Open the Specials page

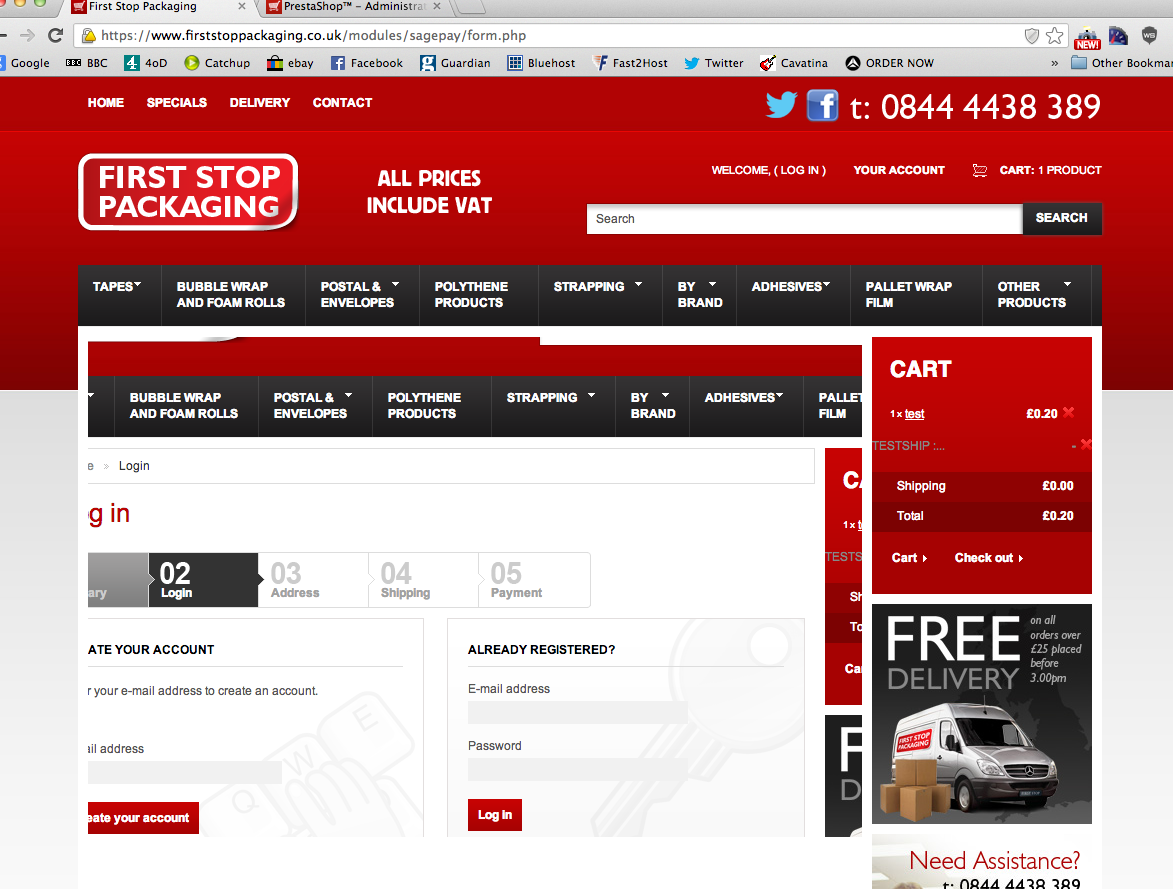click(177, 103)
